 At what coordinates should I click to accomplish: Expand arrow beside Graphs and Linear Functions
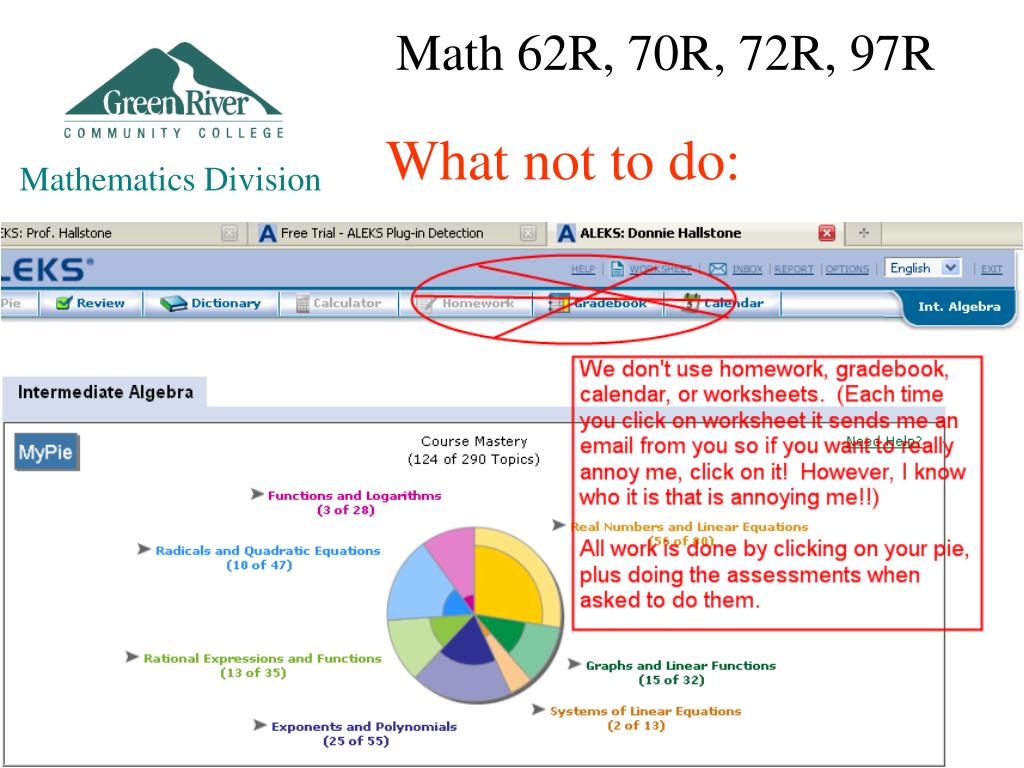pyautogui.click(x=575, y=664)
